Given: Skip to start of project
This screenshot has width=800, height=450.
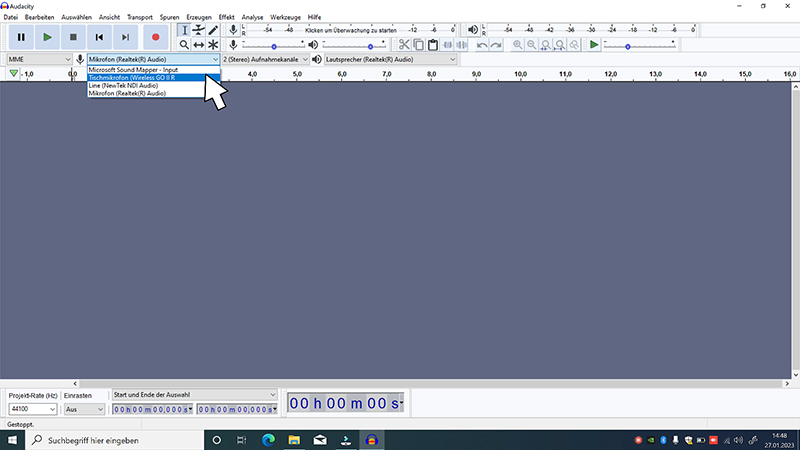Looking at the screenshot, I should point(99,37).
